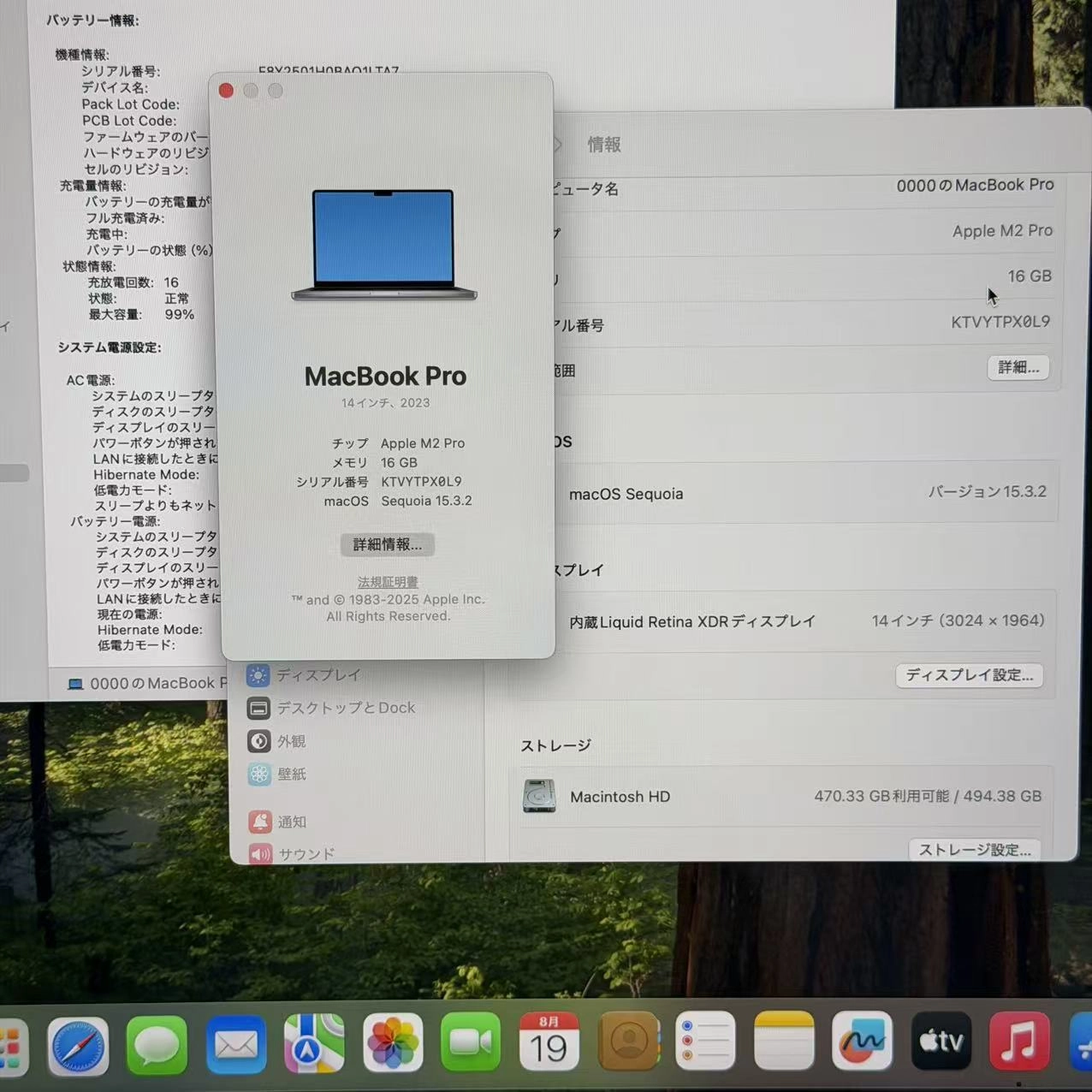
Task: Select サウンド in settings sidebar
Action: tap(292, 853)
